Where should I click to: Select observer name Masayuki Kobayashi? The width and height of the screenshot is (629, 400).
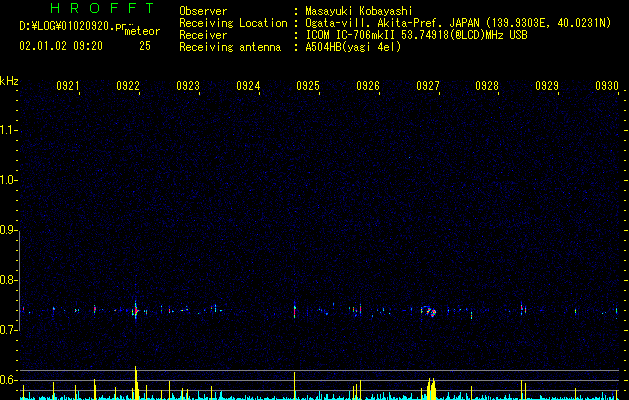click(359, 11)
